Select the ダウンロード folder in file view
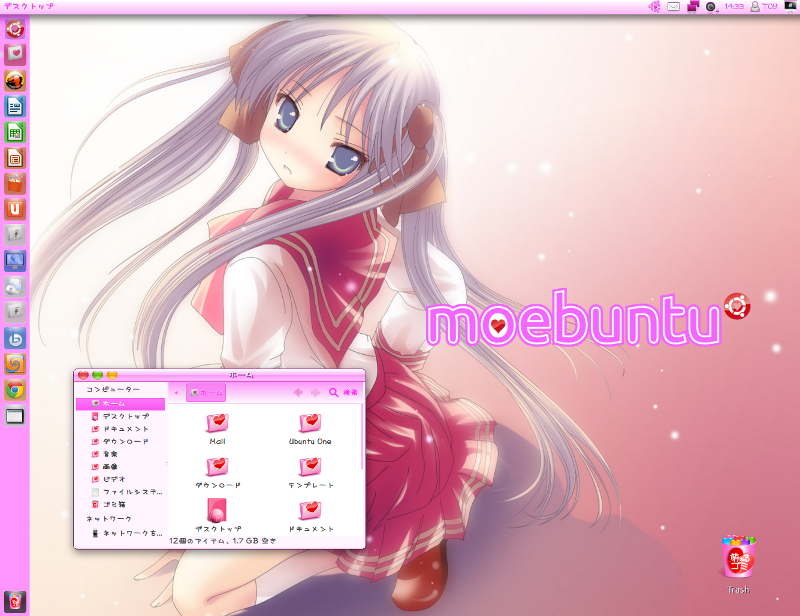The height and width of the screenshot is (616, 800). coord(218,473)
